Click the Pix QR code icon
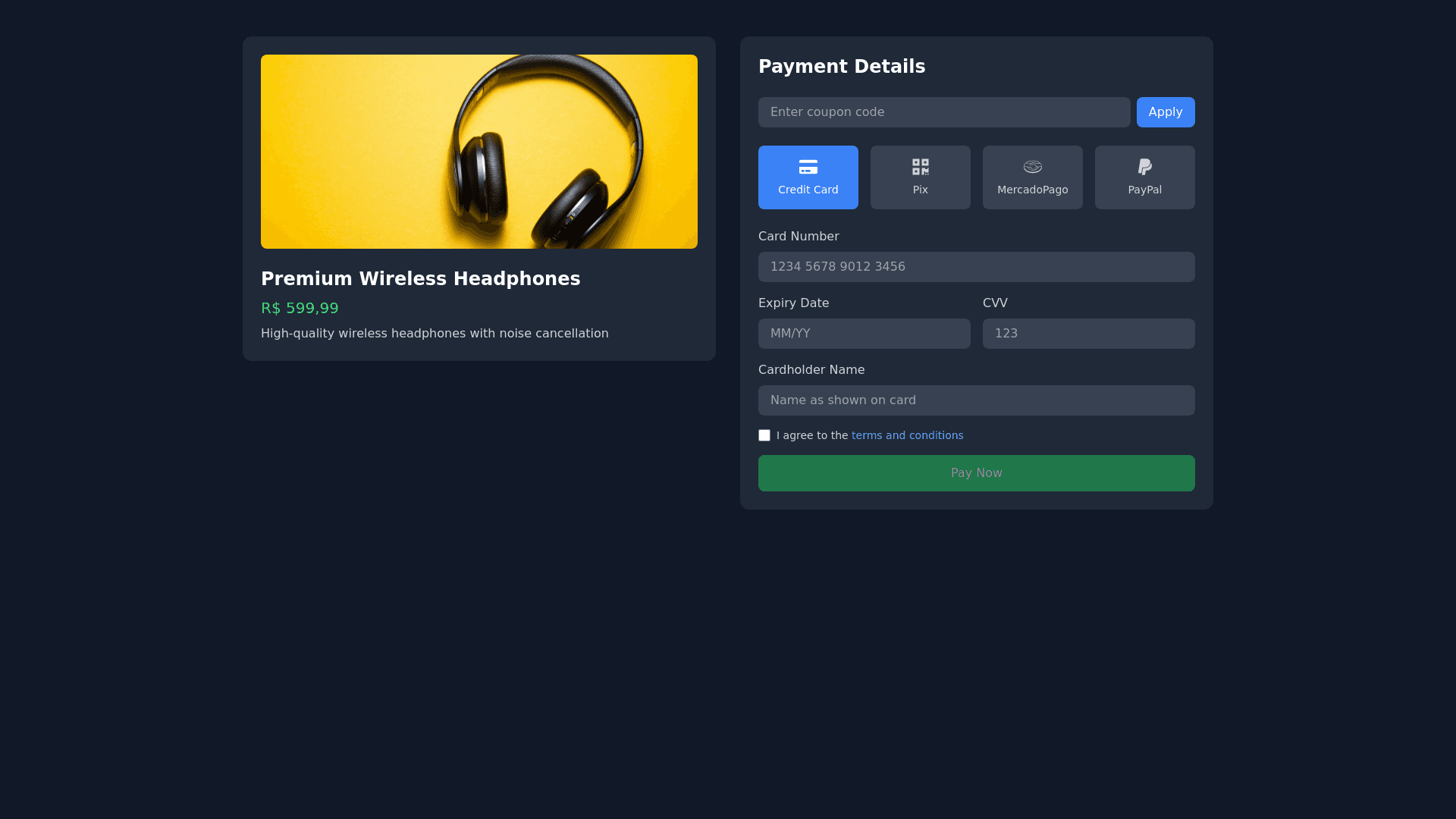Image resolution: width=1456 pixels, height=819 pixels. point(920,167)
